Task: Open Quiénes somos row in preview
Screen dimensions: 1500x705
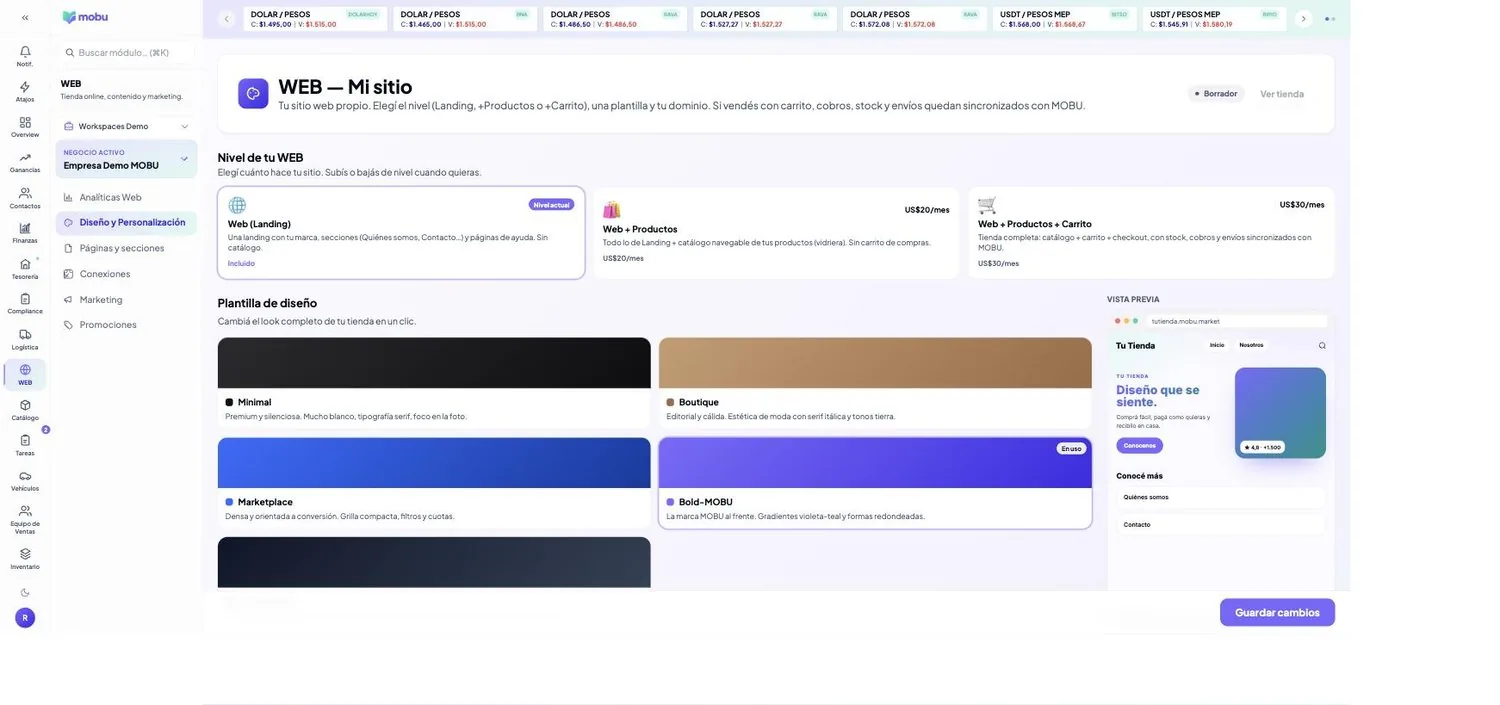Action: point(1220,497)
